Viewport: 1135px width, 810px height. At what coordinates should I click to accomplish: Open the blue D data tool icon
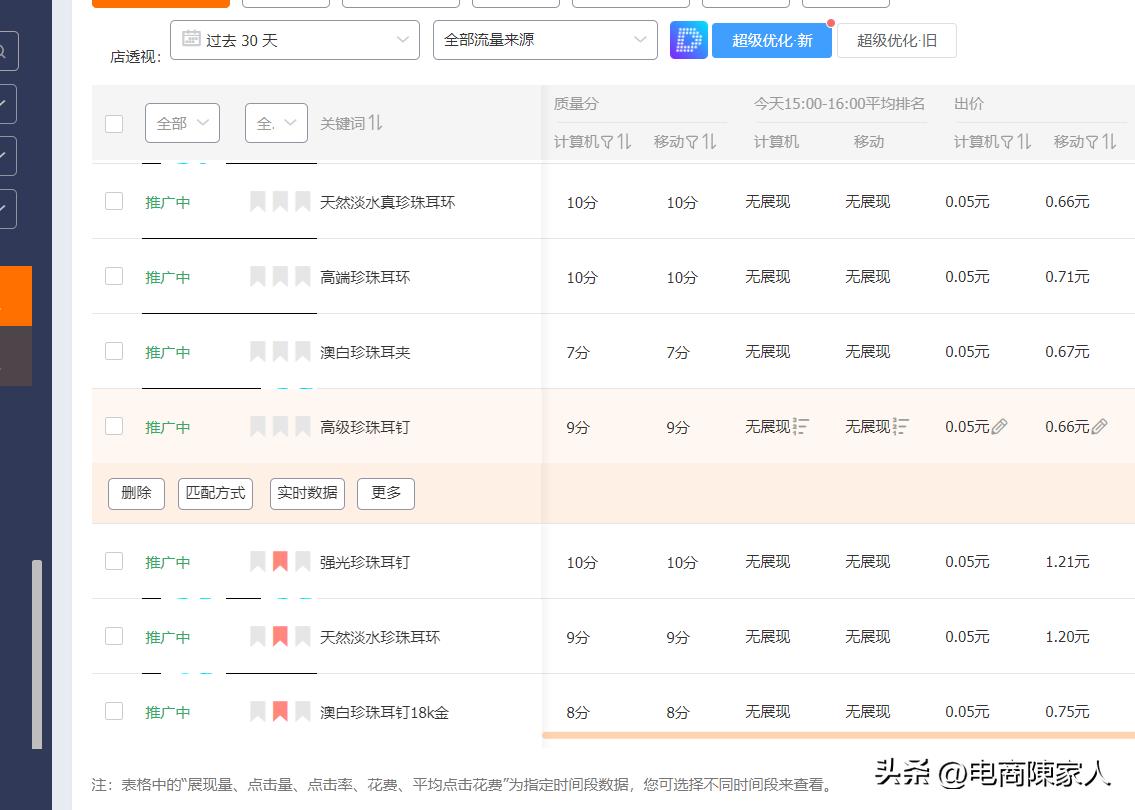coord(688,39)
